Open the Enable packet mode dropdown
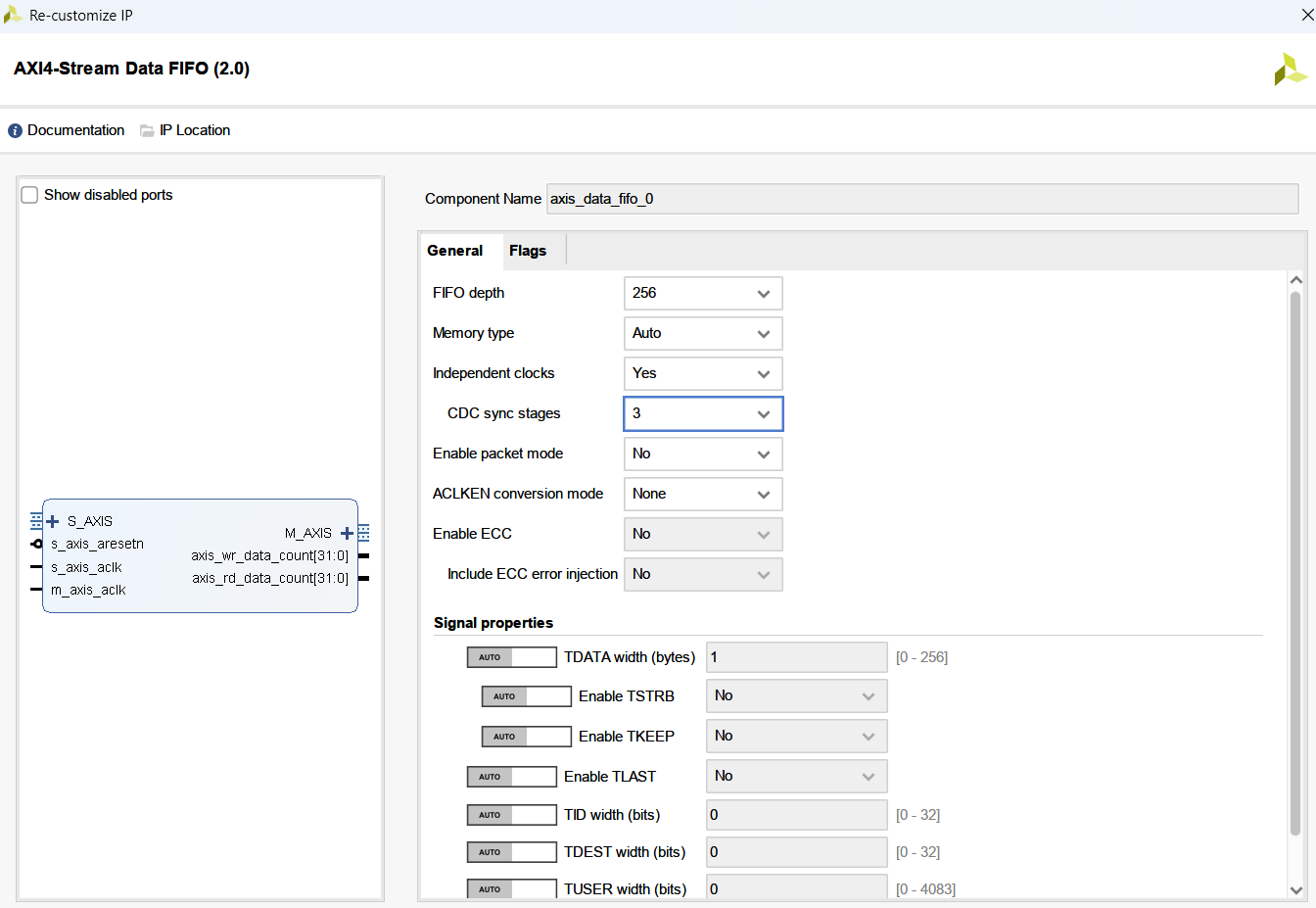The height and width of the screenshot is (908, 1316). (x=703, y=454)
